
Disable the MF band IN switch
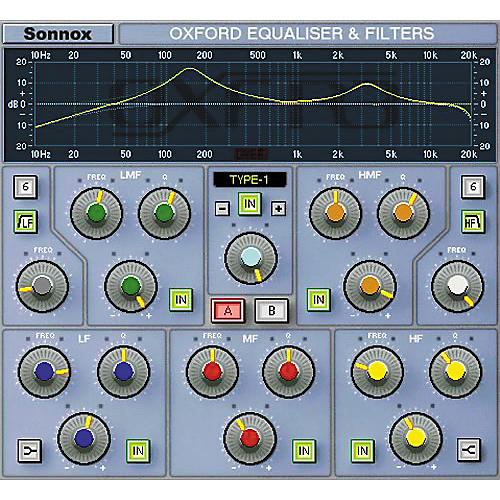pos(304,451)
